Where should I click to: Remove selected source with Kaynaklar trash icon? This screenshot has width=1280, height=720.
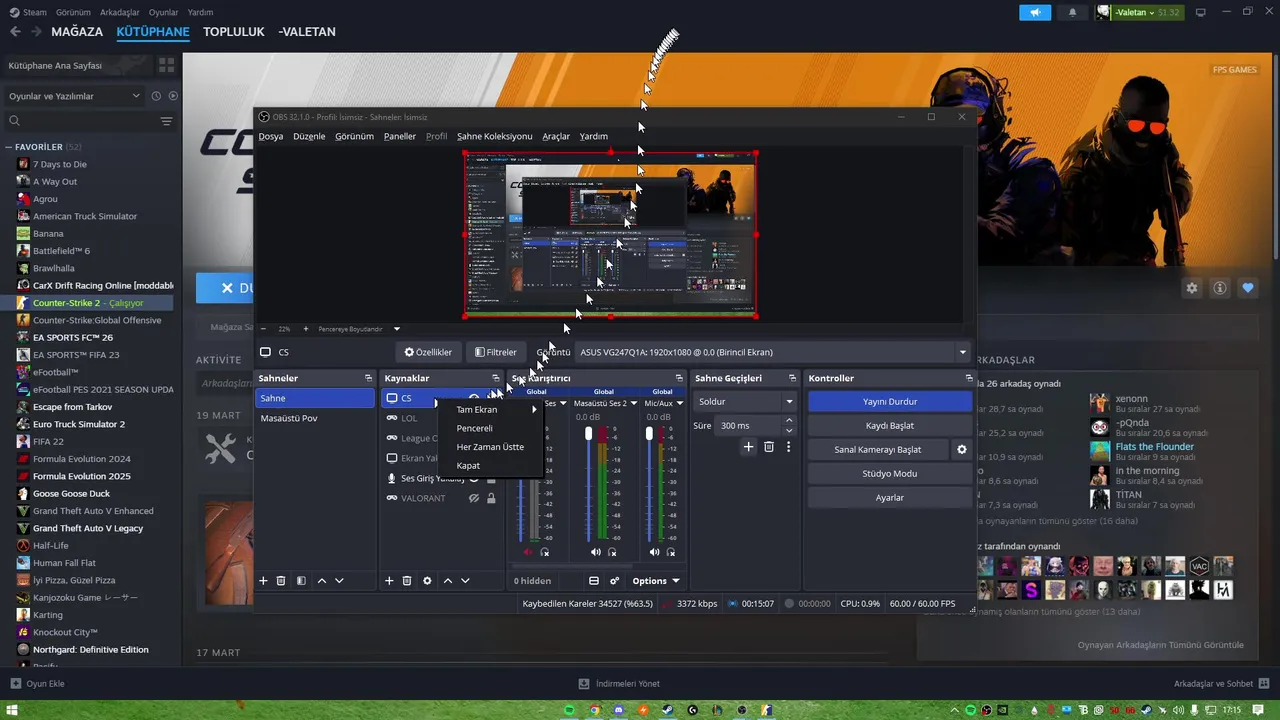point(407,581)
